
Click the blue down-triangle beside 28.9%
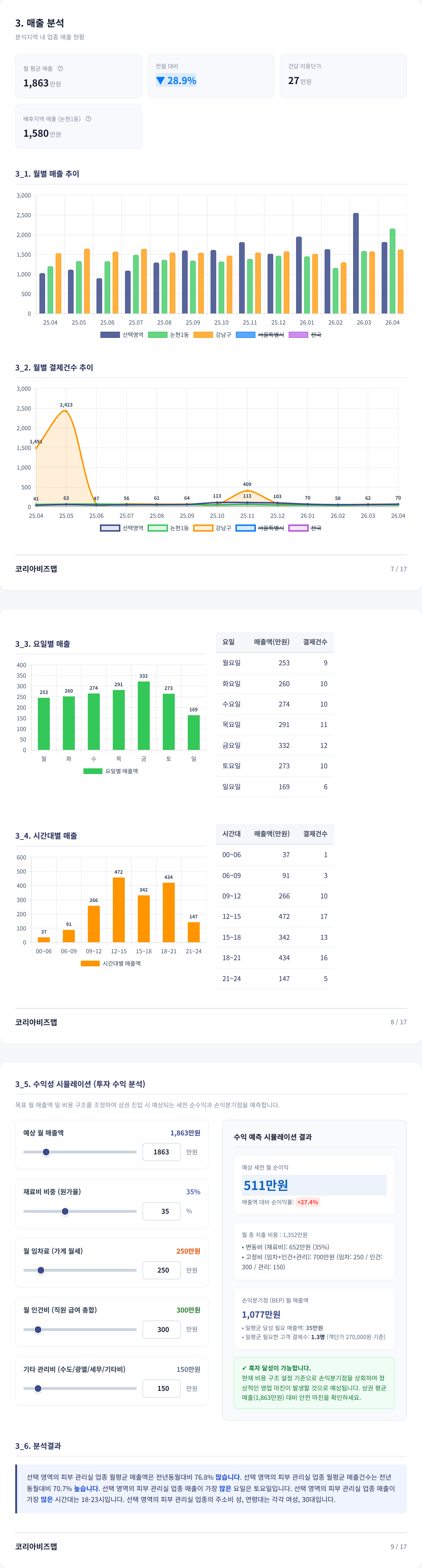(161, 80)
